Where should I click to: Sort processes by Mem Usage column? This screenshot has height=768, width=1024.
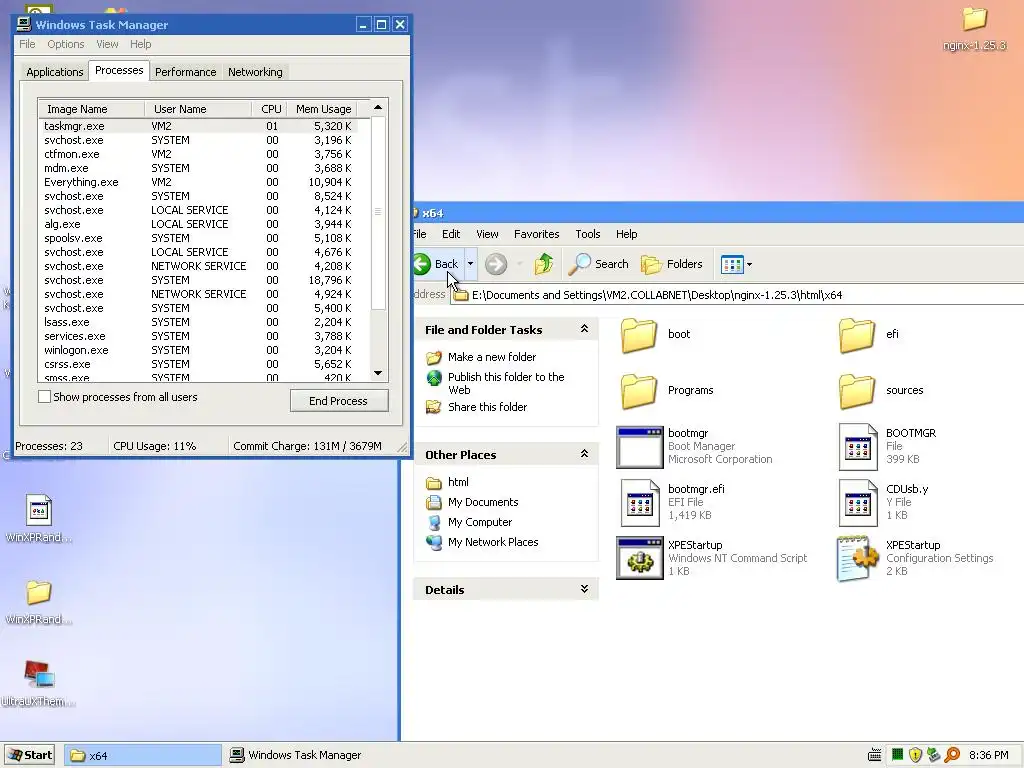[323, 109]
